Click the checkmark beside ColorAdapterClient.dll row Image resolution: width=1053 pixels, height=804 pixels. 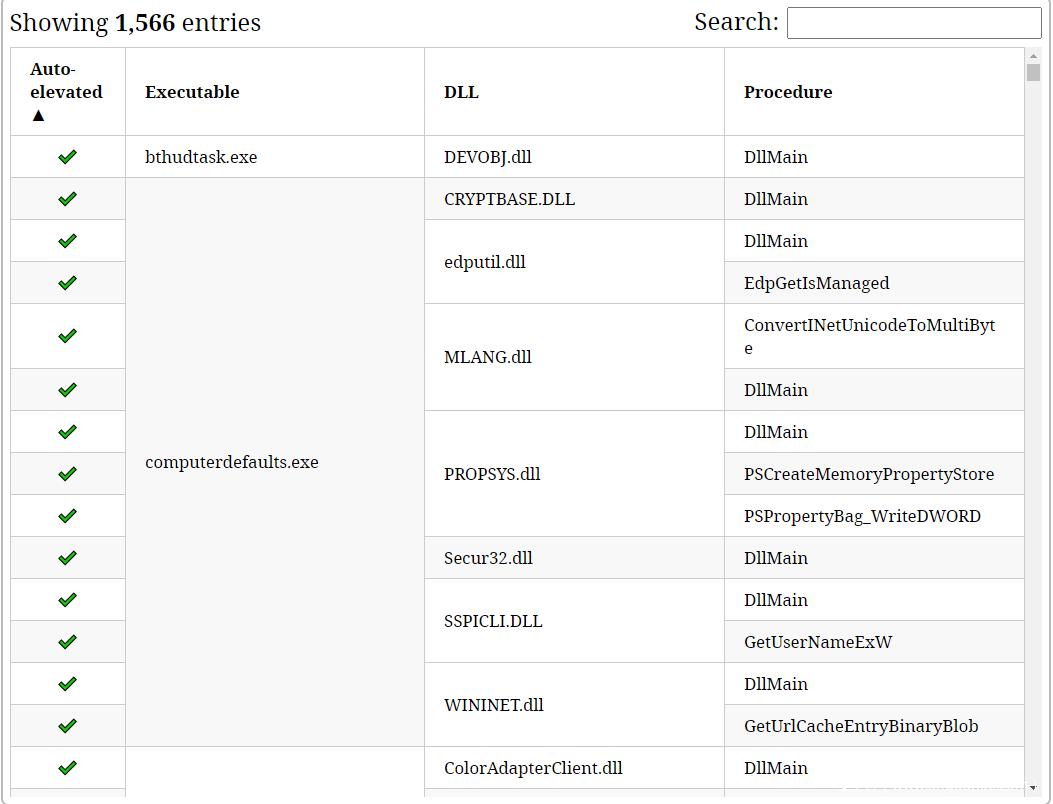click(67, 768)
